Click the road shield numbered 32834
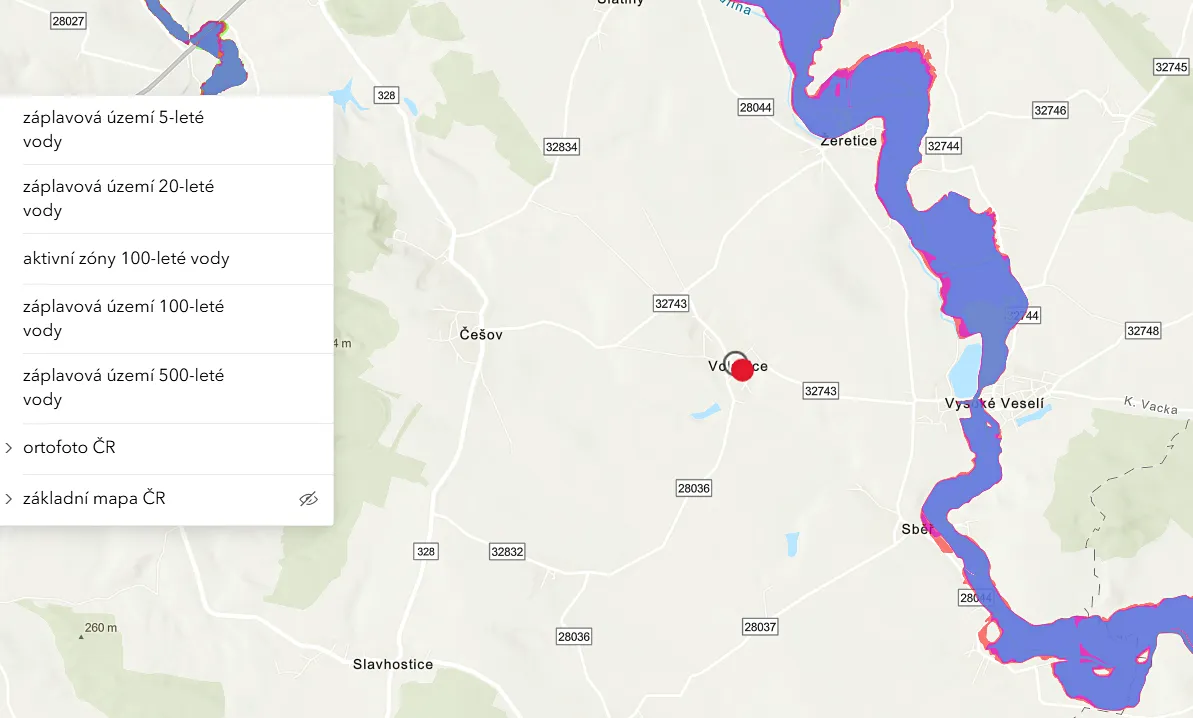 [562, 147]
